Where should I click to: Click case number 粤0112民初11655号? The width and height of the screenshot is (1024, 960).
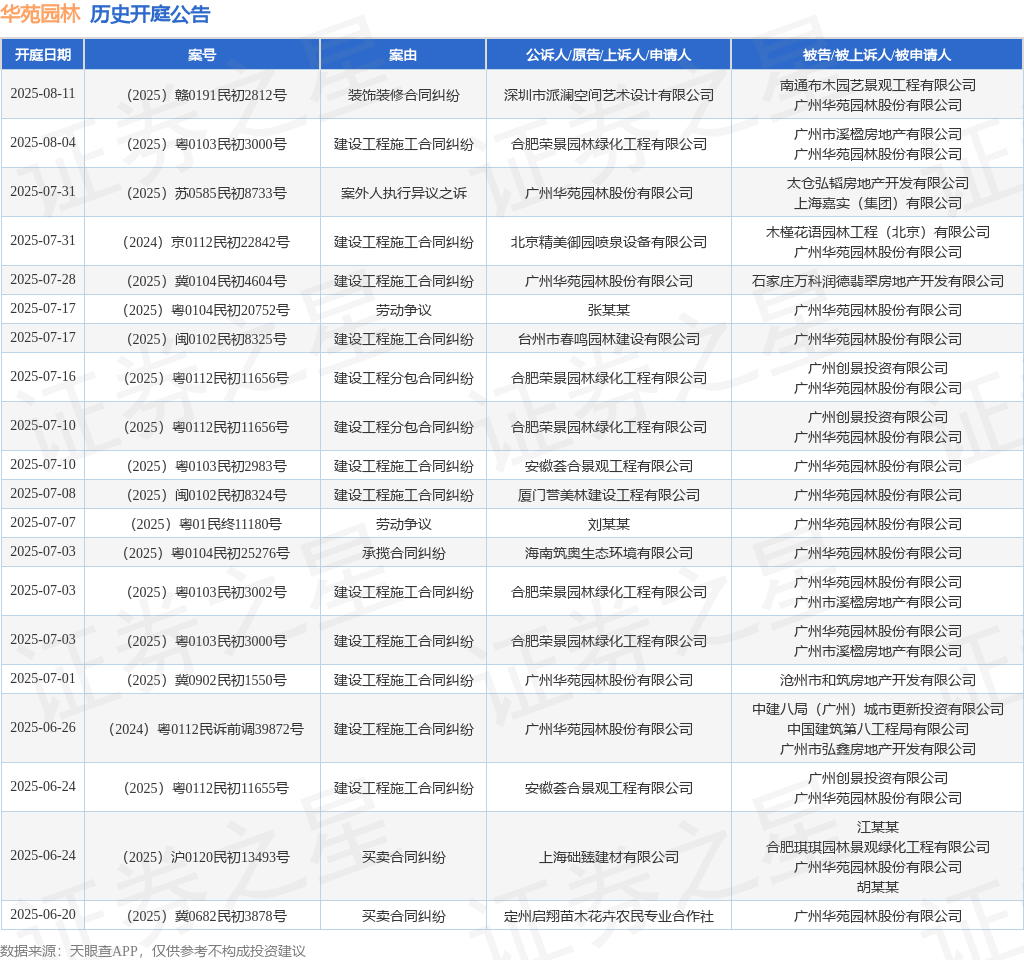(206, 788)
